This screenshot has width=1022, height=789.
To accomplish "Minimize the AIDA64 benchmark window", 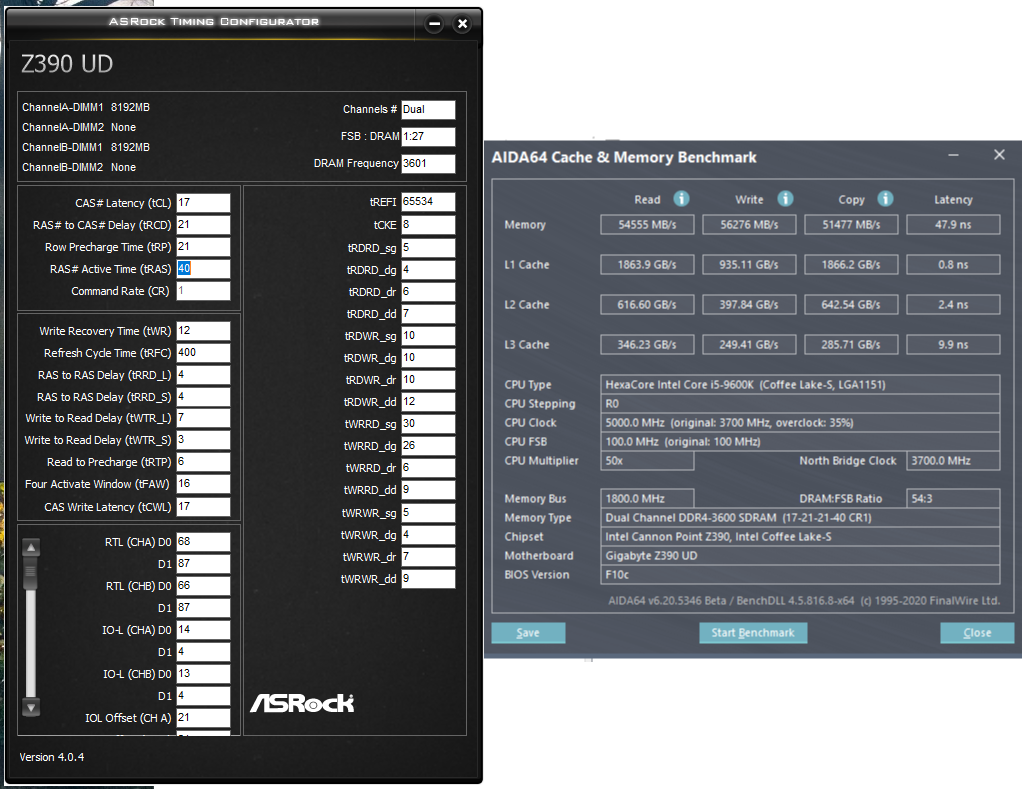I will point(953,155).
